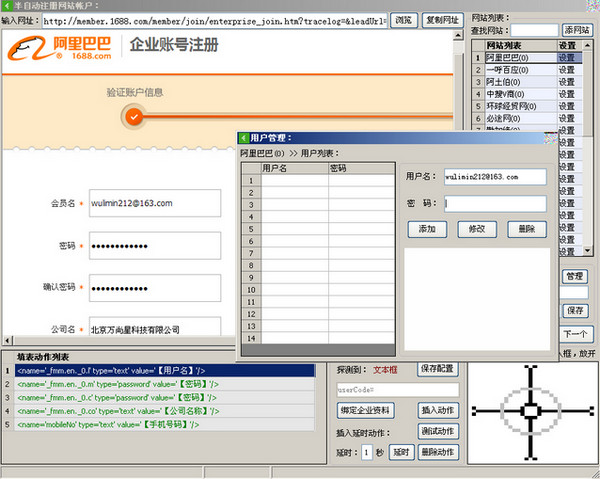The width and height of the screenshot is (600, 479).
Task: Click the orange checkmark step indicator
Action: 134,117
